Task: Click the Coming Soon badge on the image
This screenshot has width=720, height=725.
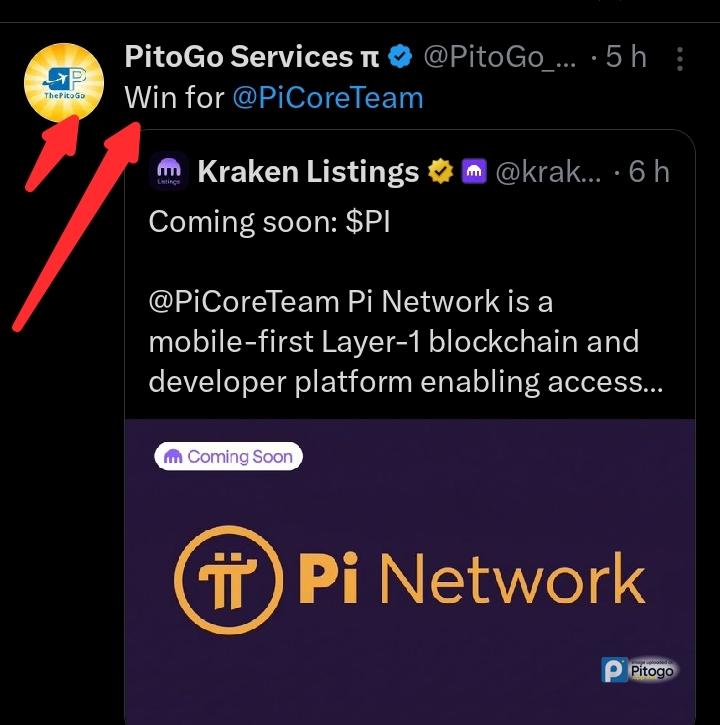Action: click(229, 457)
